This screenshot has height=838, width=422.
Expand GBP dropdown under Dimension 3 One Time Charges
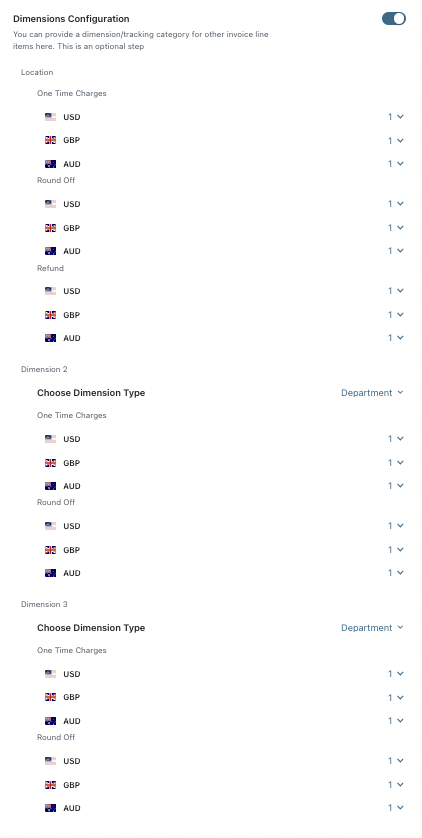click(396, 697)
